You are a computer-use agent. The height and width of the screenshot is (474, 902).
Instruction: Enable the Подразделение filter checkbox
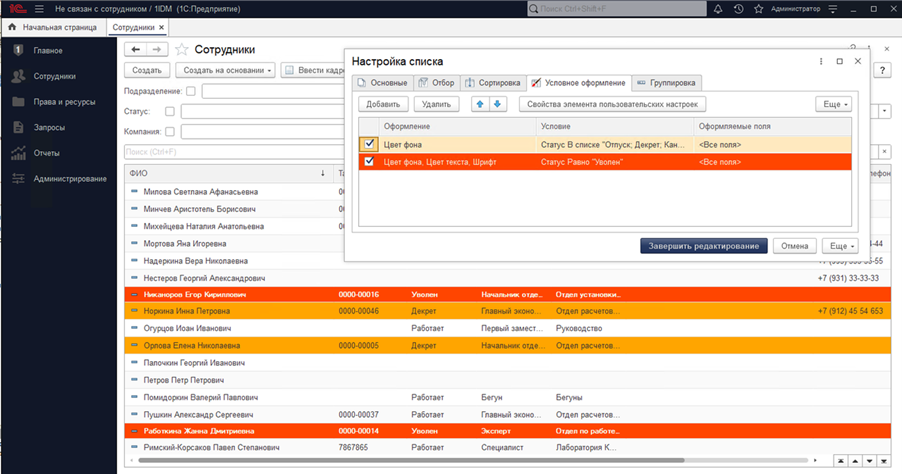pyautogui.click(x=192, y=91)
